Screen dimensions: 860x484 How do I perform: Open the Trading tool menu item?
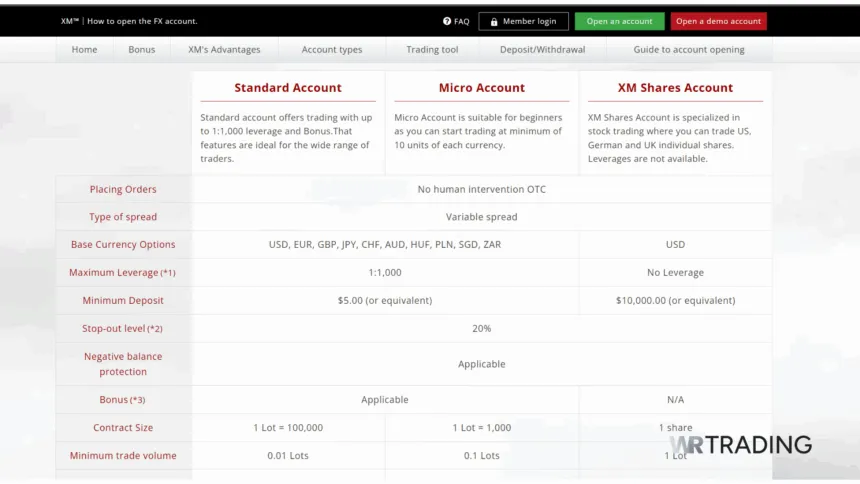pos(432,49)
